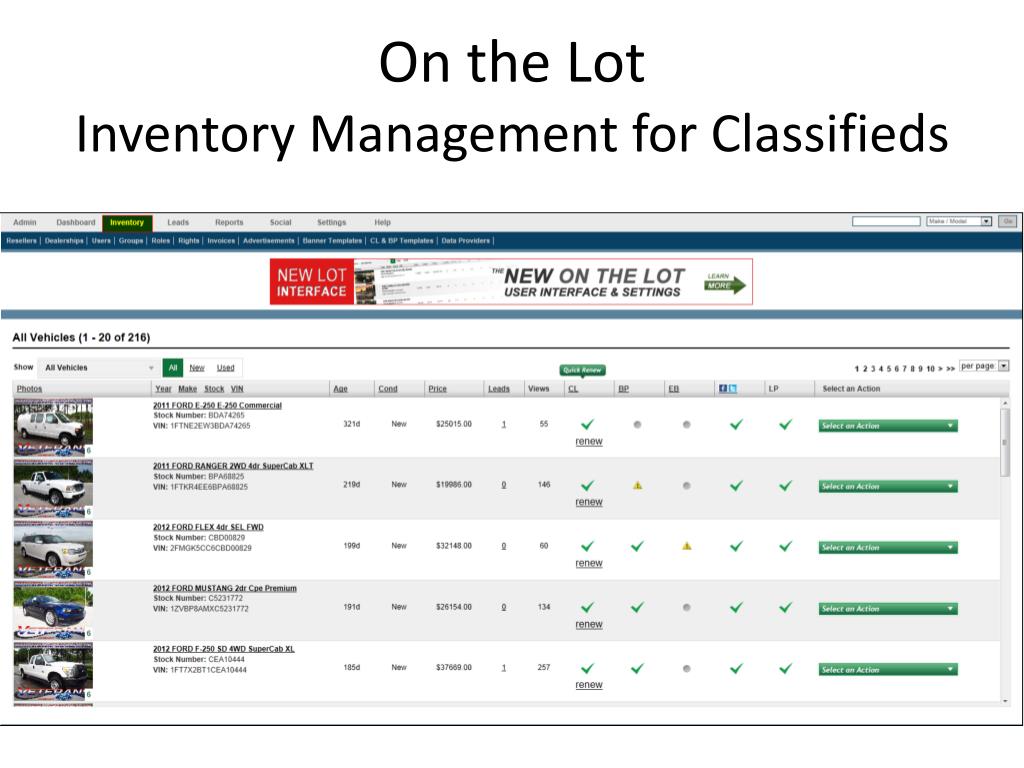Select the New vehicles filter
1024x768 pixels.
pos(197,368)
